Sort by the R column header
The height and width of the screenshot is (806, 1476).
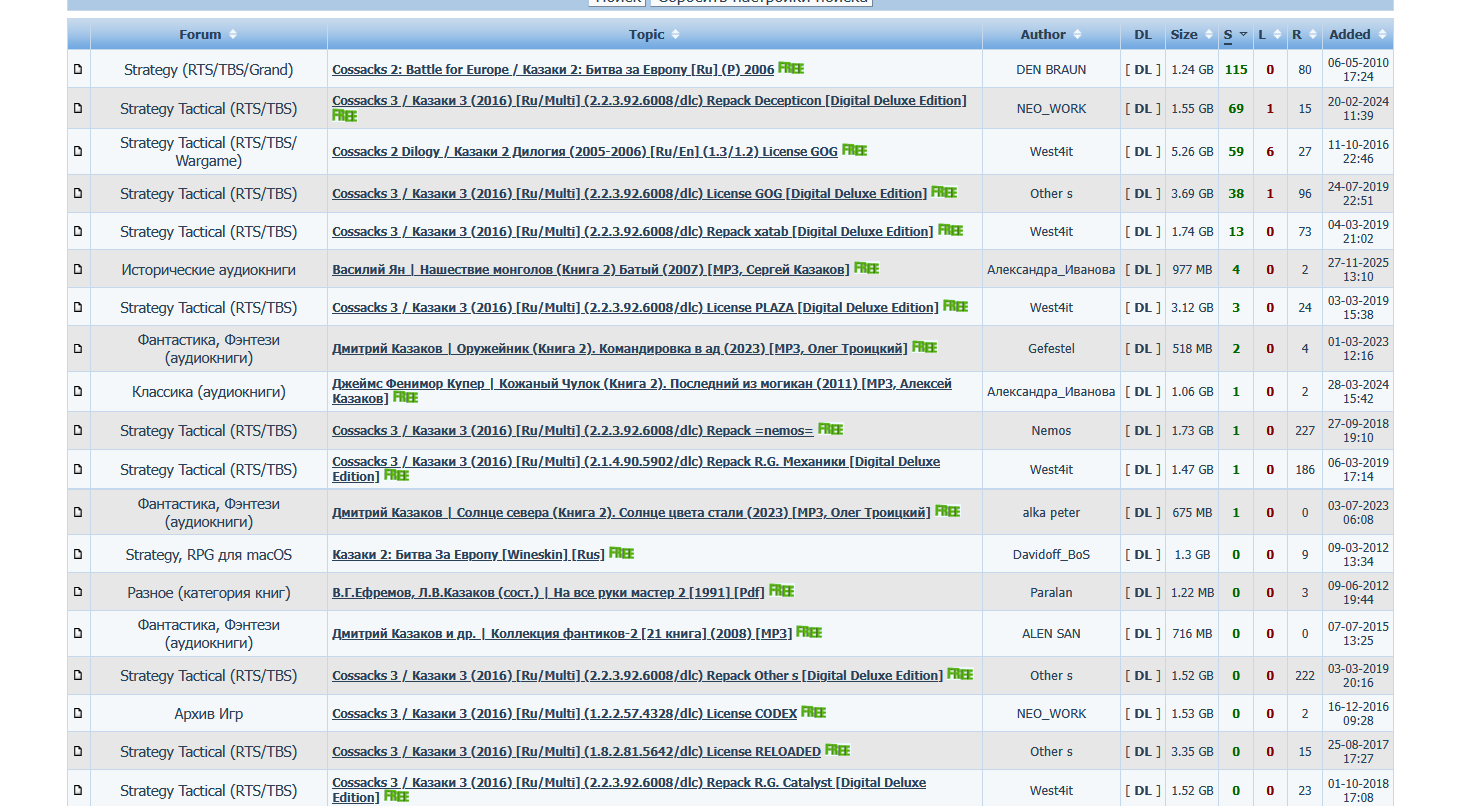point(1304,34)
